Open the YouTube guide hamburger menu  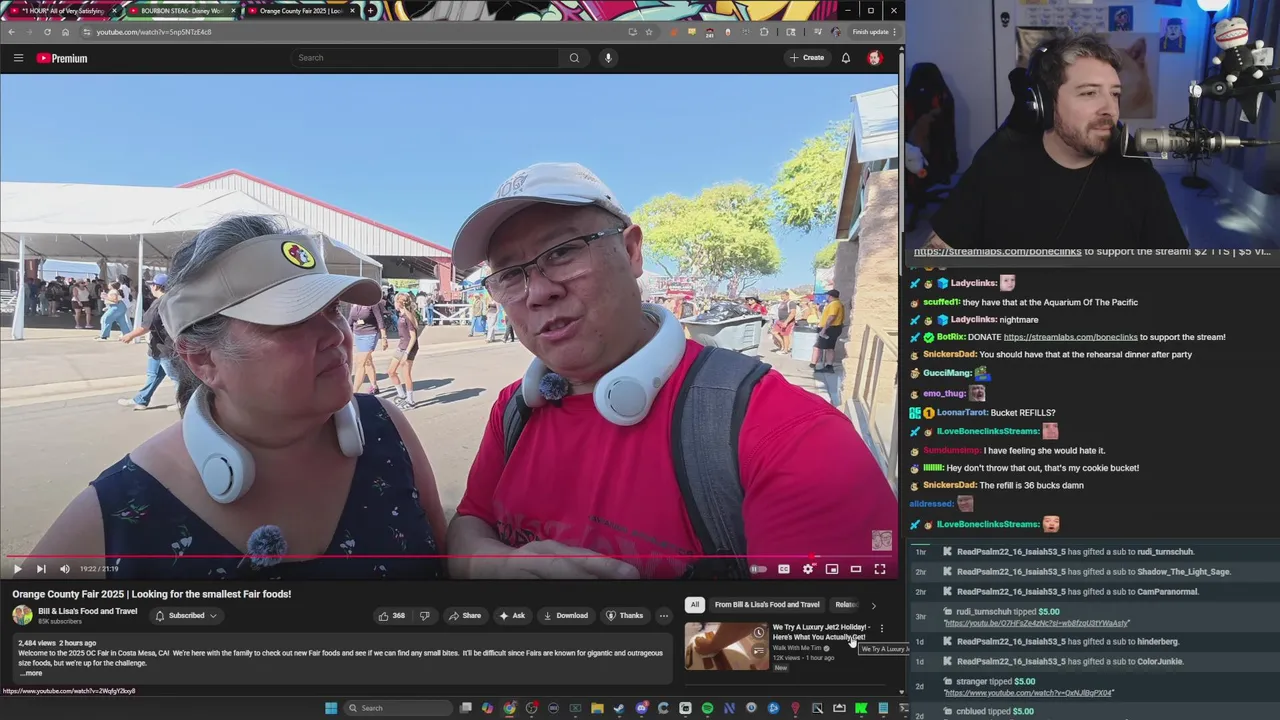tap(18, 58)
